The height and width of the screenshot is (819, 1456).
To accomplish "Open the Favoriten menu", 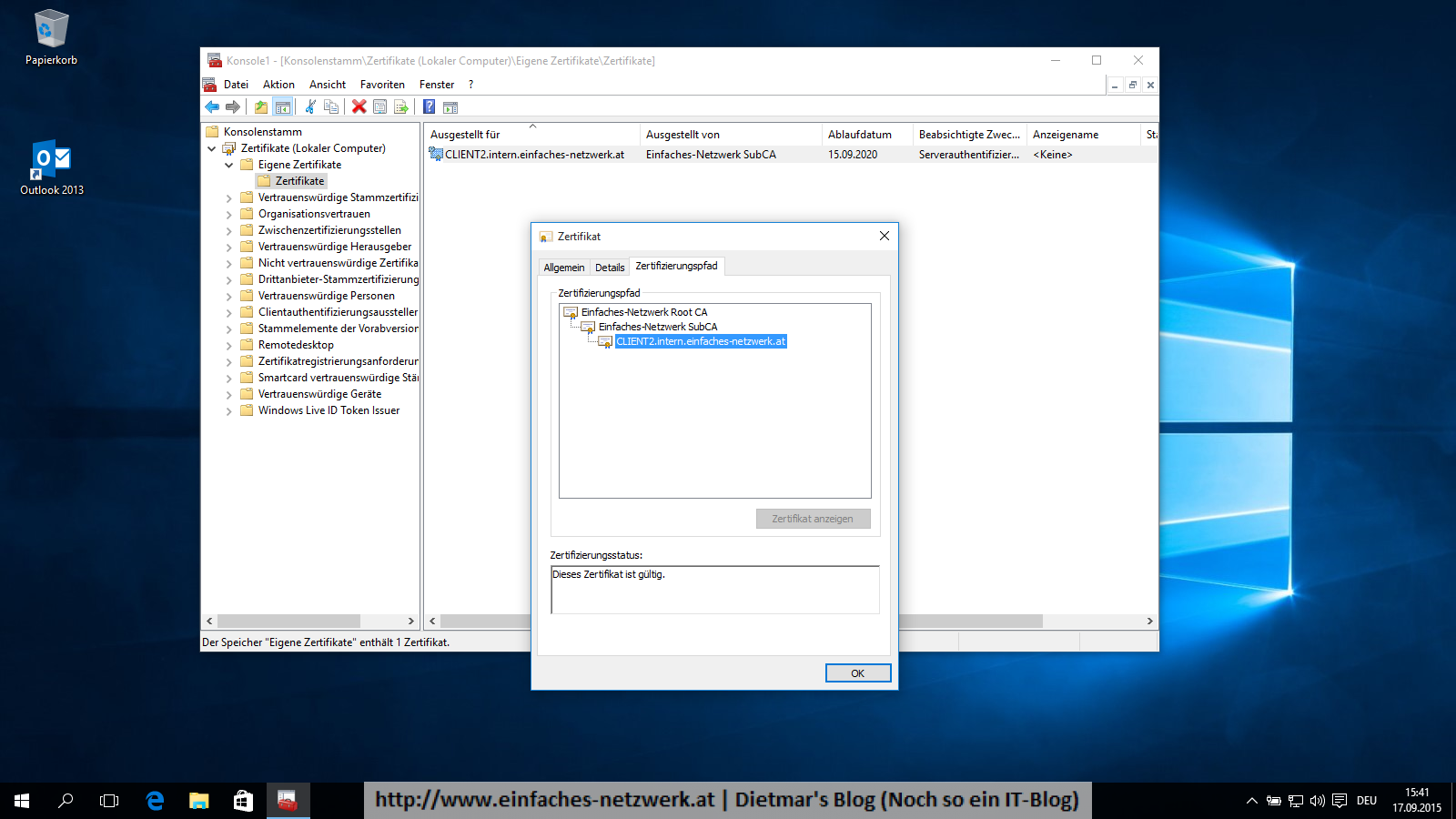I will coord(382,85).
